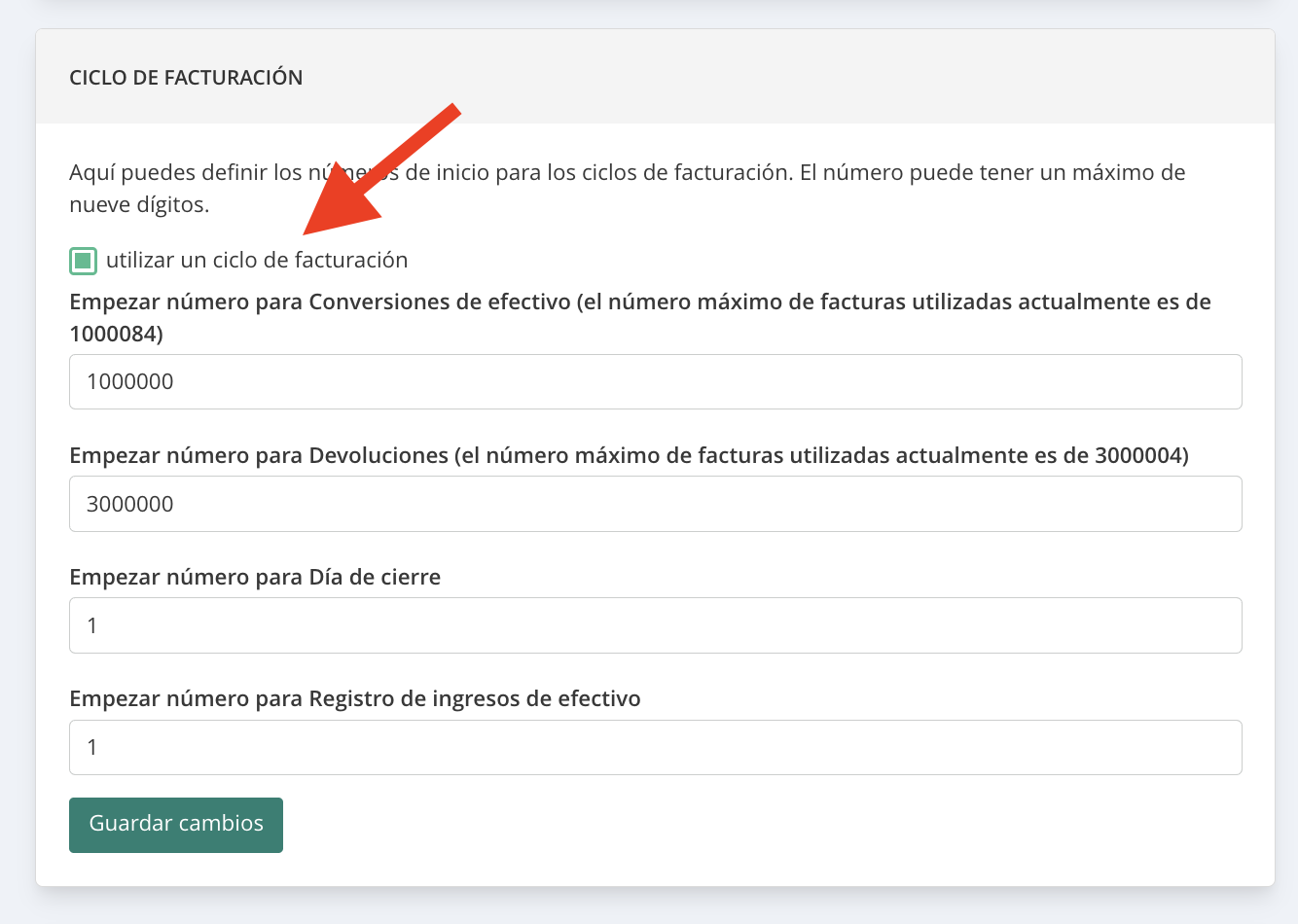Click the 'Empezar número para Registro de ingresos' label

pos(354,698)
